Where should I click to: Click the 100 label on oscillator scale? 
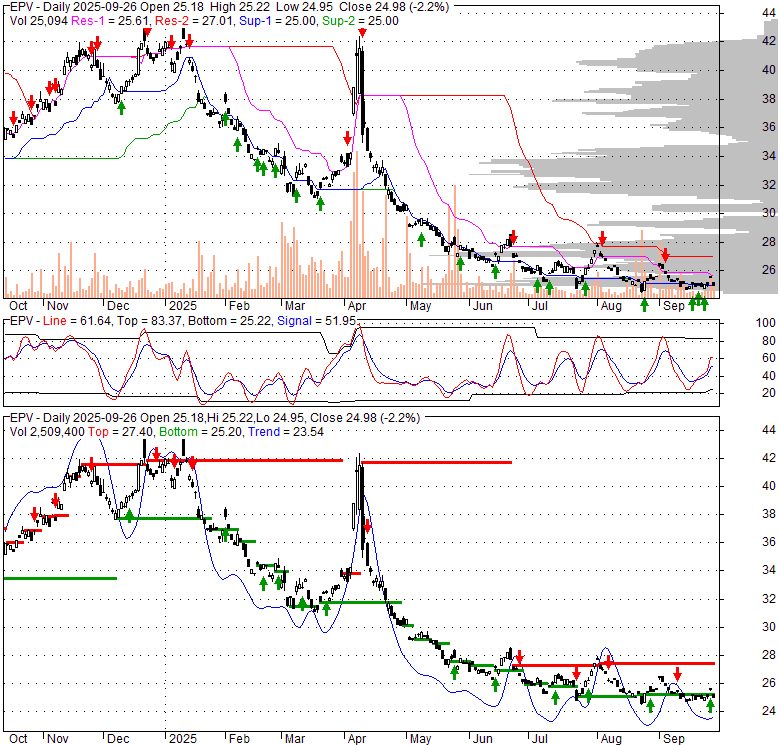coord(765,323)
